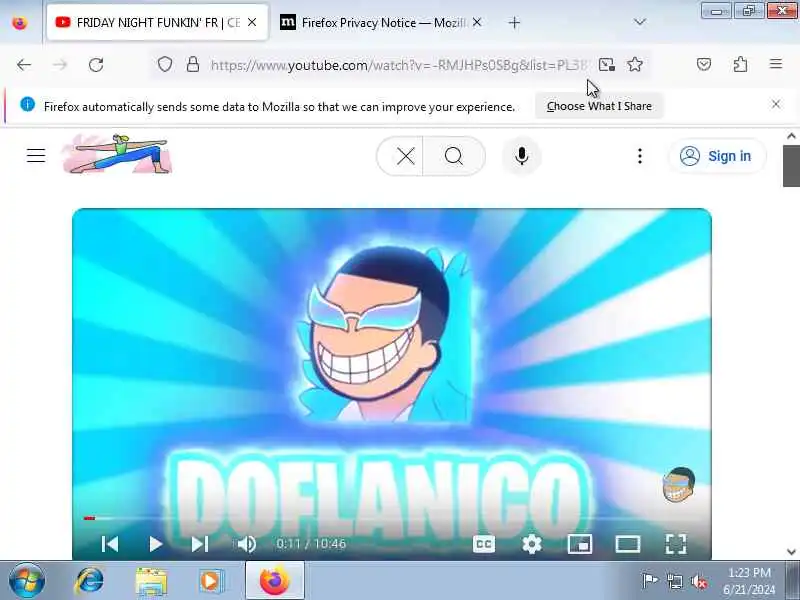Close the Firefox Privacy Notice tab

coord(477,22)
